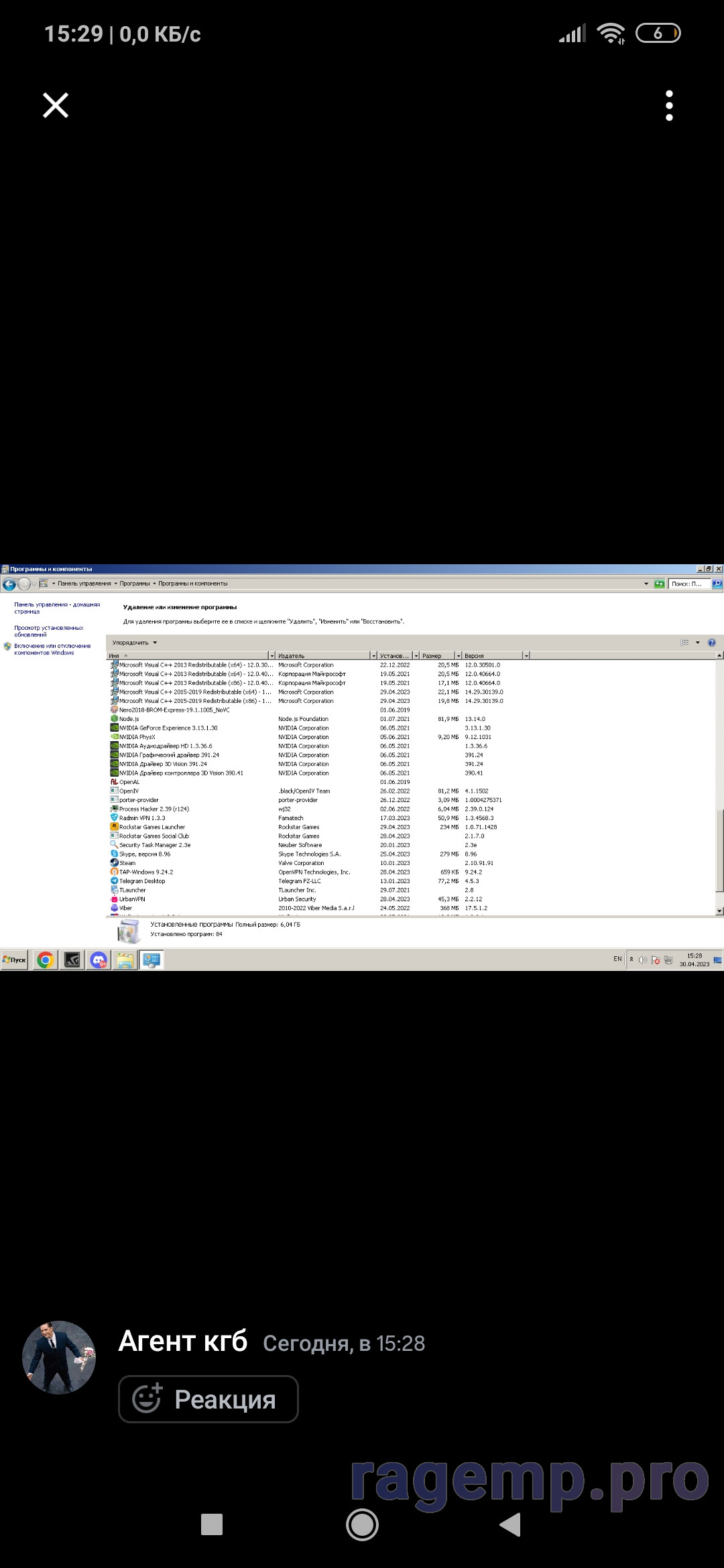Select the Telegram Desktop icon
Image resolution: width=724 pixels, height=1568 pixels.
(x=114, y=880)
